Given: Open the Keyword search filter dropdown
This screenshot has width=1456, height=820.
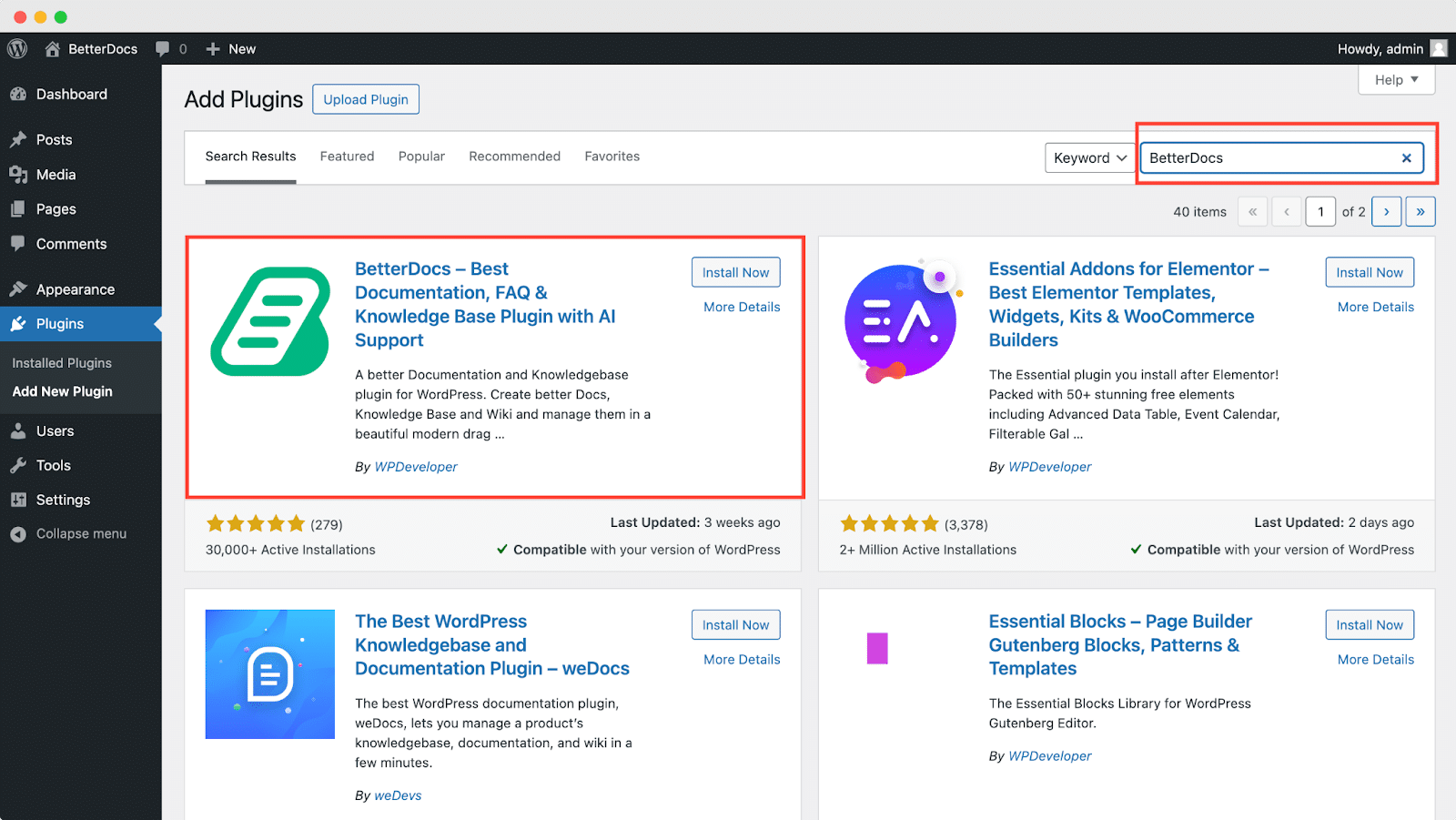Looking at the screenshot, I should [x=1088, y=157].
